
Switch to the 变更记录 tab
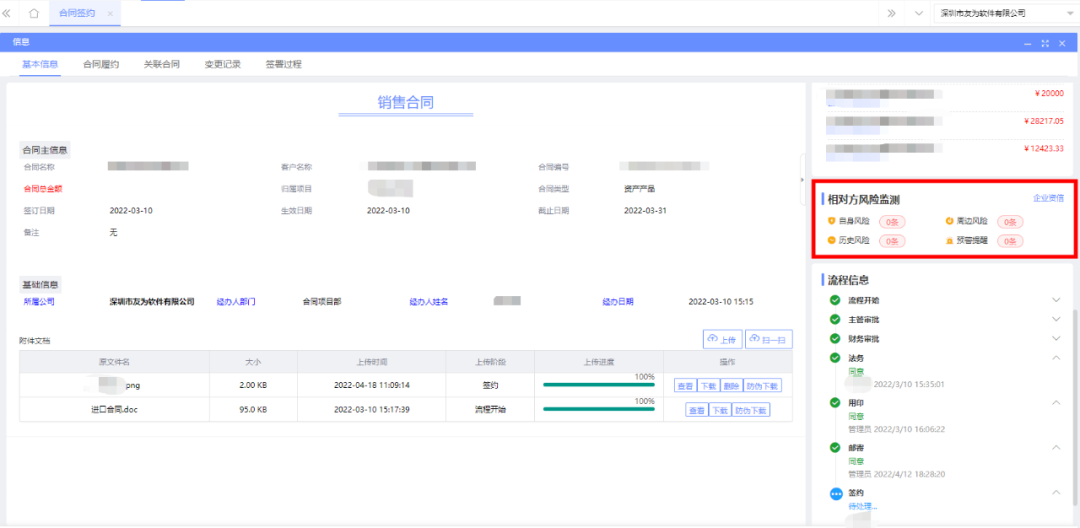[222, 64]
